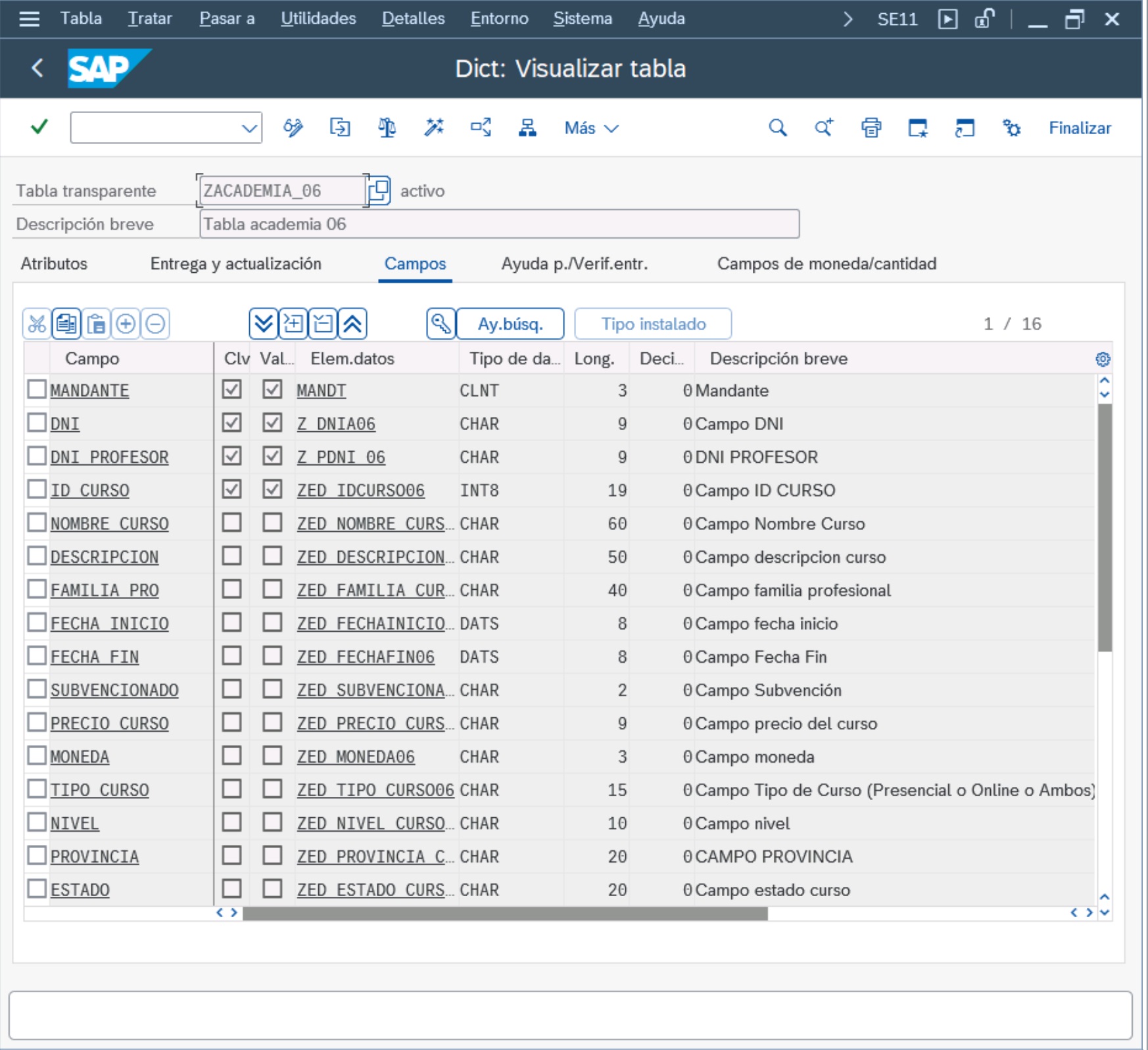Click the Object hierarchy display icon
The width and height of the screenshot is (1148, 1050).
coord(527,128)
